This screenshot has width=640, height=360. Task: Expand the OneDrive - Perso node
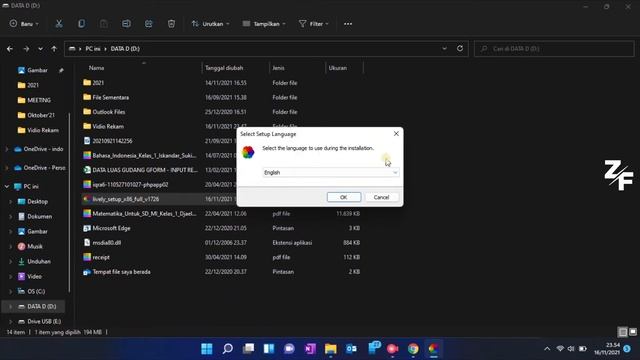point(7,168)
